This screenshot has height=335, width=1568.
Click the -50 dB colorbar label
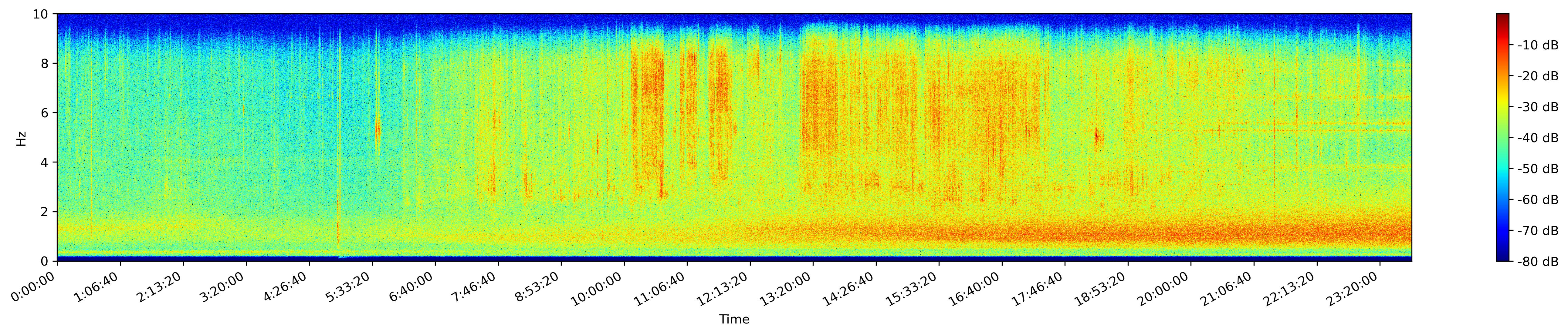tap(1538, 169)
